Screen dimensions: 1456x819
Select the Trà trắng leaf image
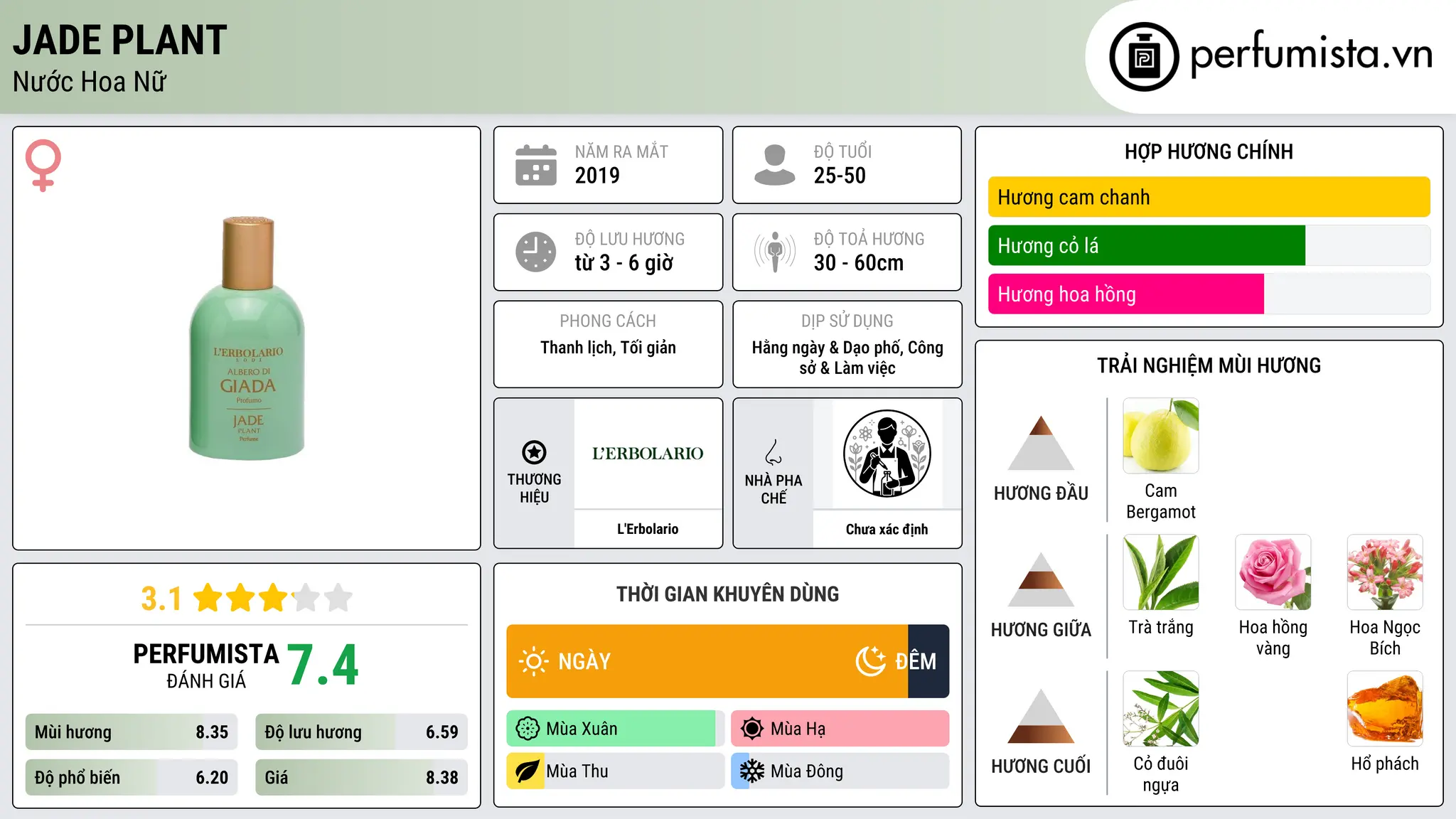[1161, 572]
